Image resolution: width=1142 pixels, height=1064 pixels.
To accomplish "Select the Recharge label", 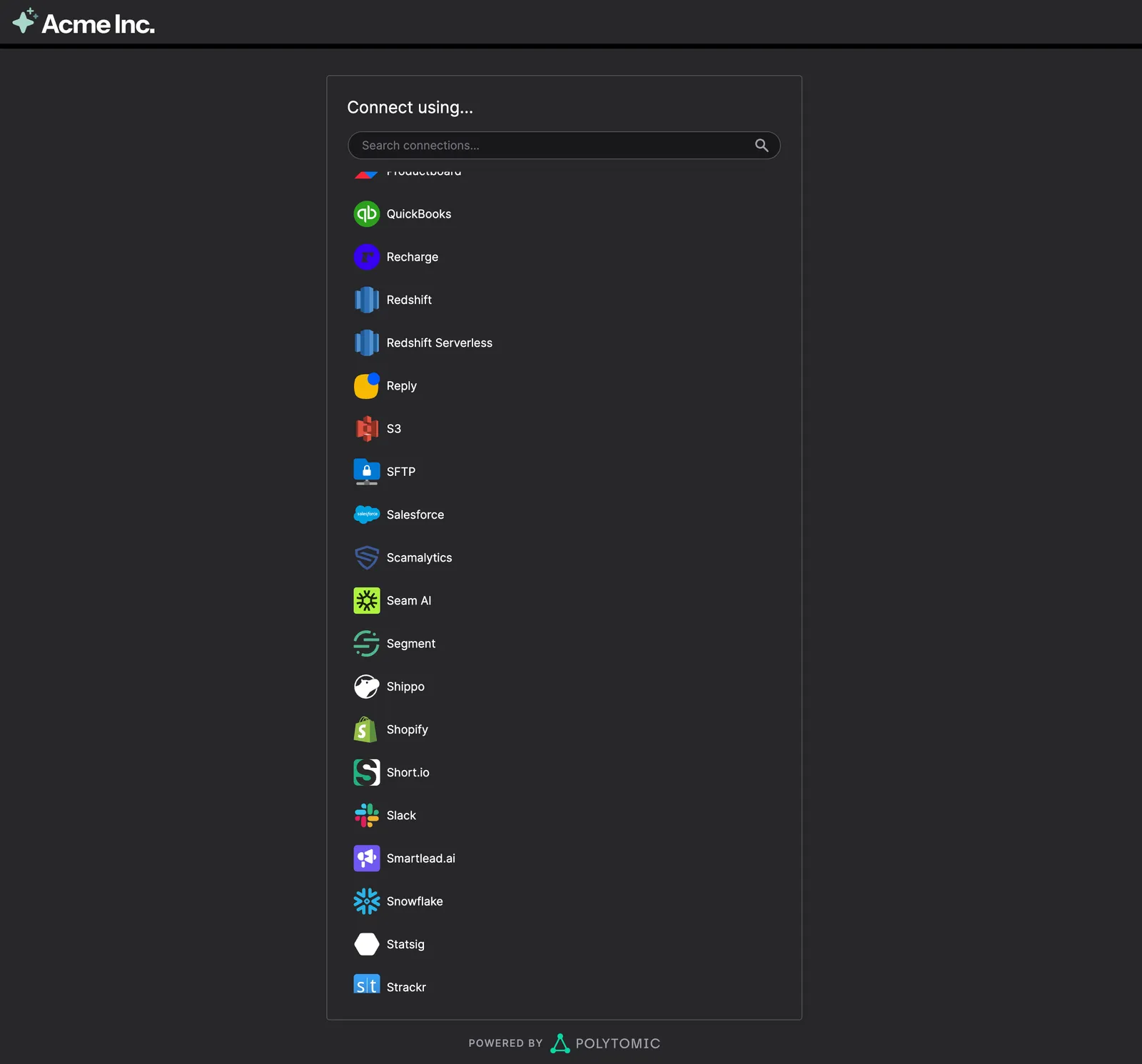I will point(413,257).
